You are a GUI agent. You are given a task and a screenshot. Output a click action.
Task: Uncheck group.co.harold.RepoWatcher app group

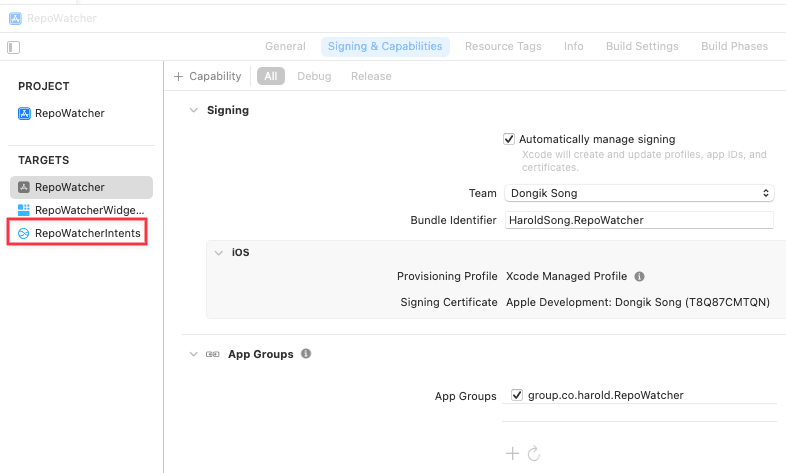pos(517,395)
